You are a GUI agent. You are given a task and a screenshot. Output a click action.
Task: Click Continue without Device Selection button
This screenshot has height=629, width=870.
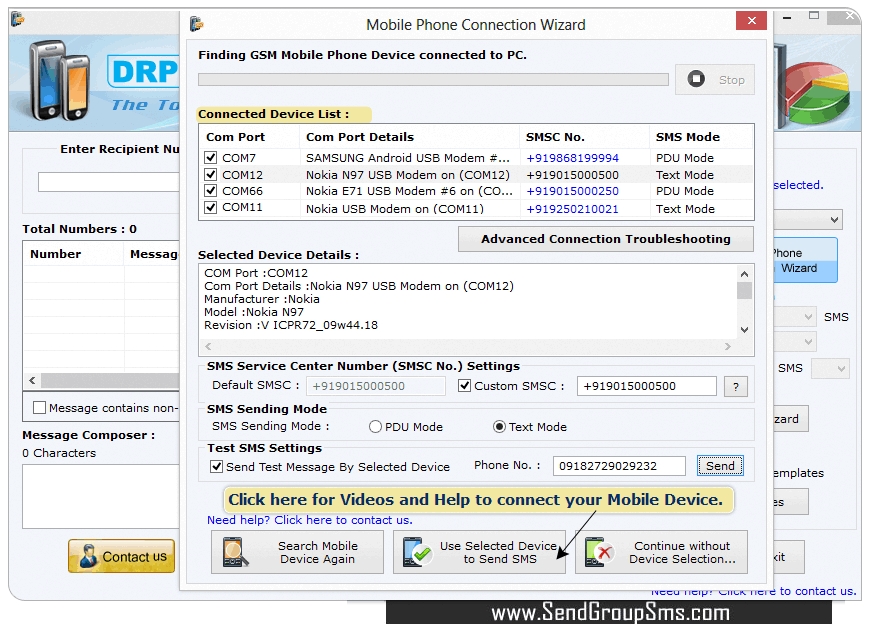click(x=661, y=552)
